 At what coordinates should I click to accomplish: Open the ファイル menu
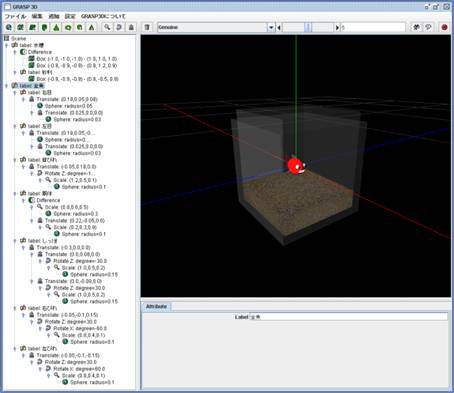[x=15, y=16]
